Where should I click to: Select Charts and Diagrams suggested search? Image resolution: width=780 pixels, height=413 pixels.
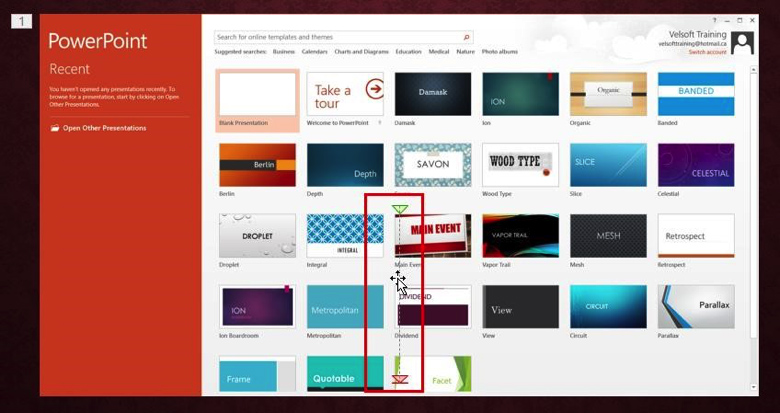[x=362, y=52]
